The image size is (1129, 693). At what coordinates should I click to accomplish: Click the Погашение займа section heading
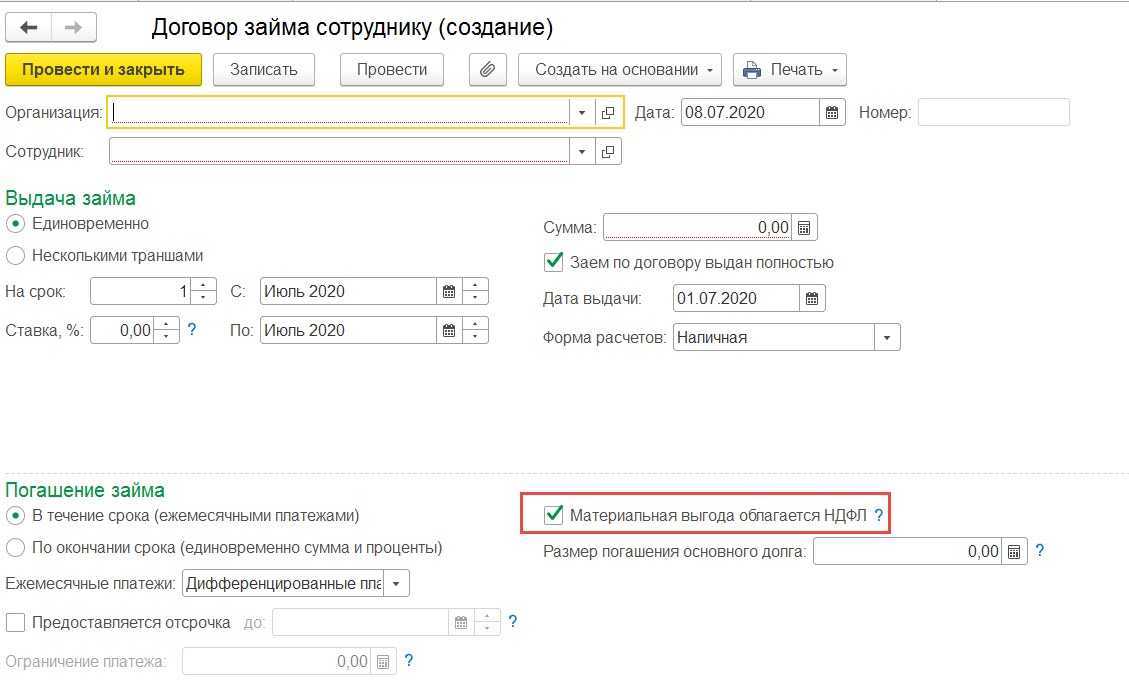(x=85, y=490)
